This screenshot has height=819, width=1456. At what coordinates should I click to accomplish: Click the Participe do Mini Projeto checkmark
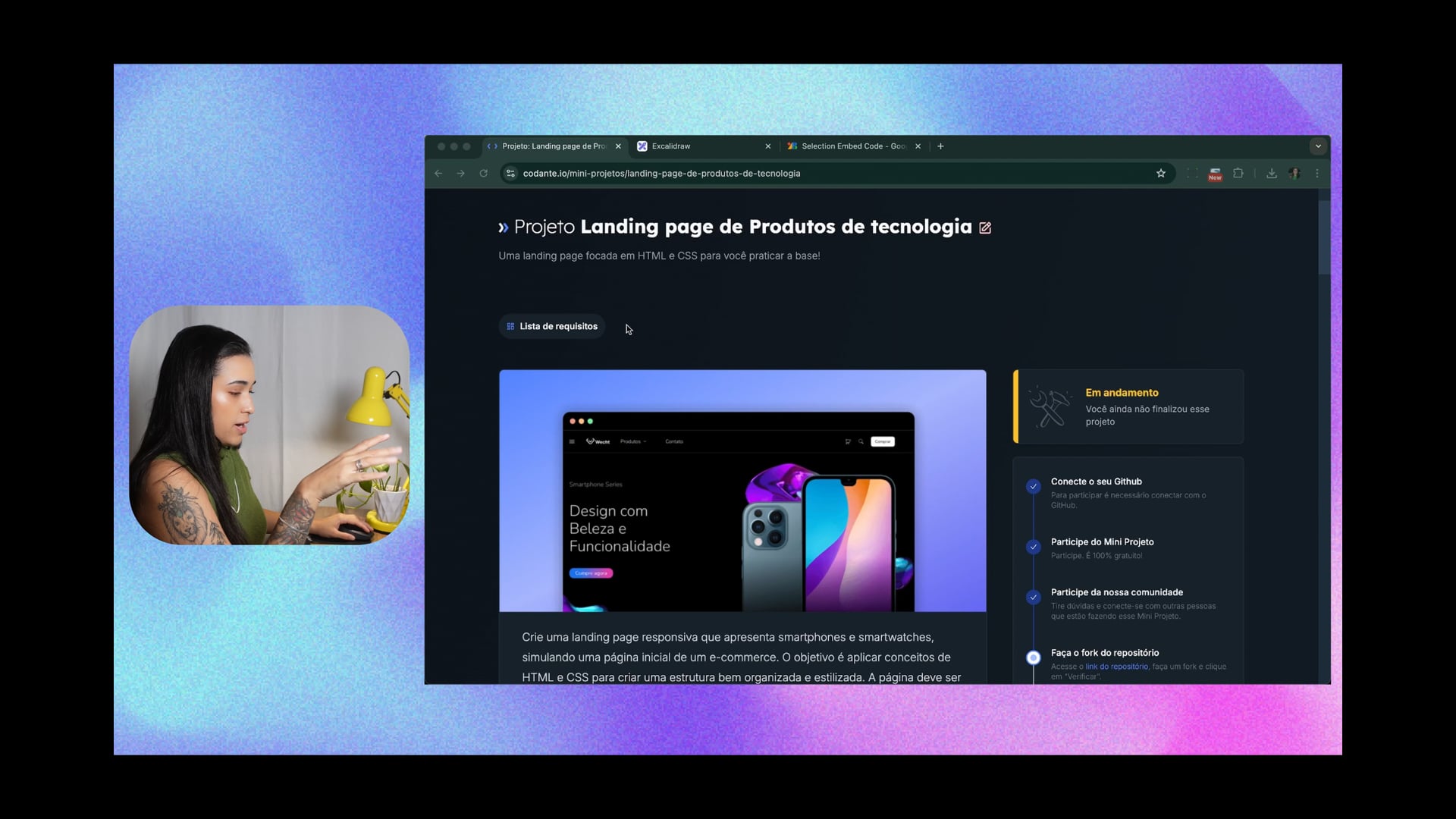coord(1033,547)
